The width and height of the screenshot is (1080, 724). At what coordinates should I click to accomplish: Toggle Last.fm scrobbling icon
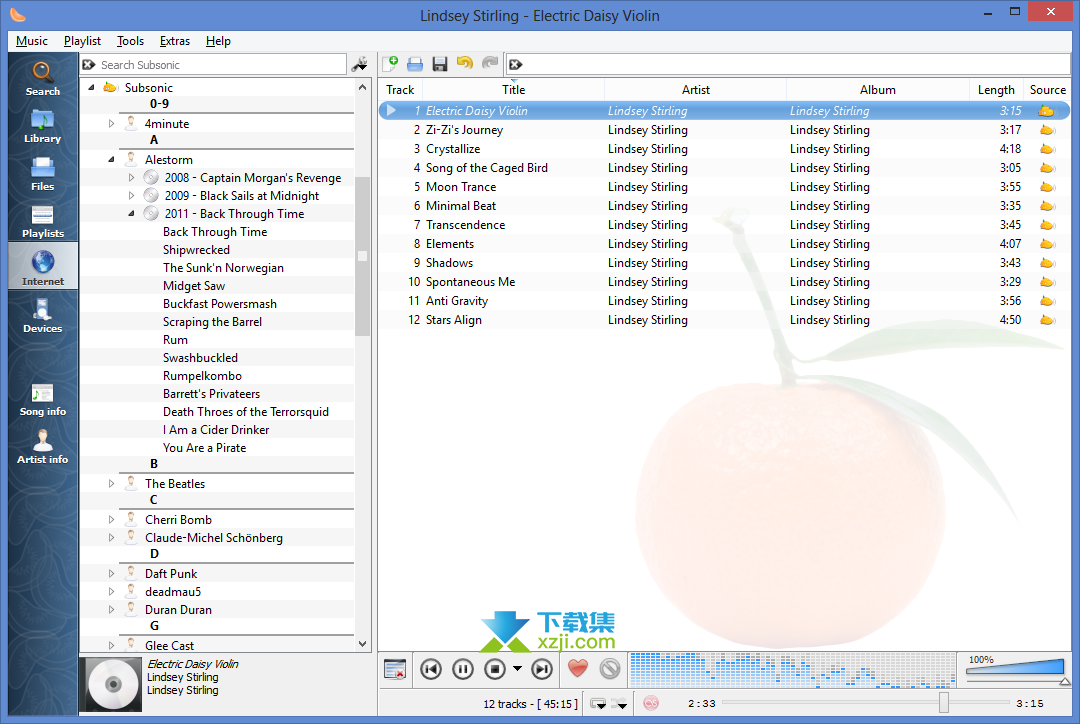(651, 703)
